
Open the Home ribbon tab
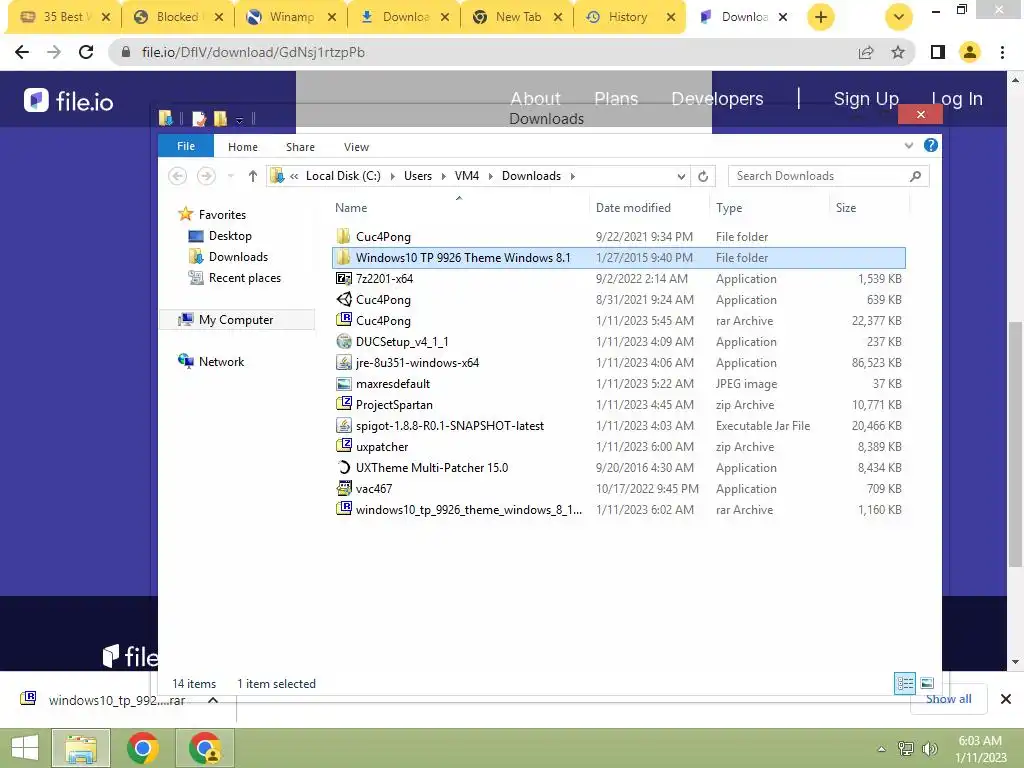243,147
